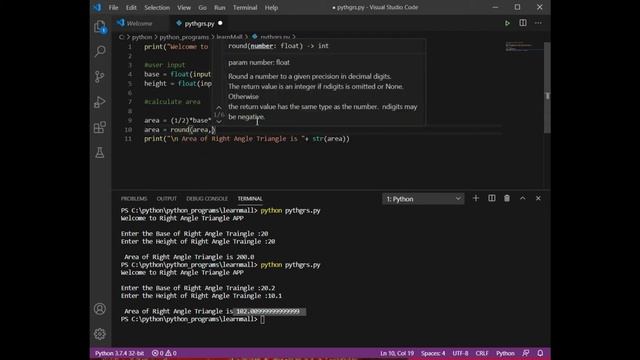The image size is (640, 360).
Task: Kill terminal with trash icon
Action: pyautogui.click(x=507, y=198)
